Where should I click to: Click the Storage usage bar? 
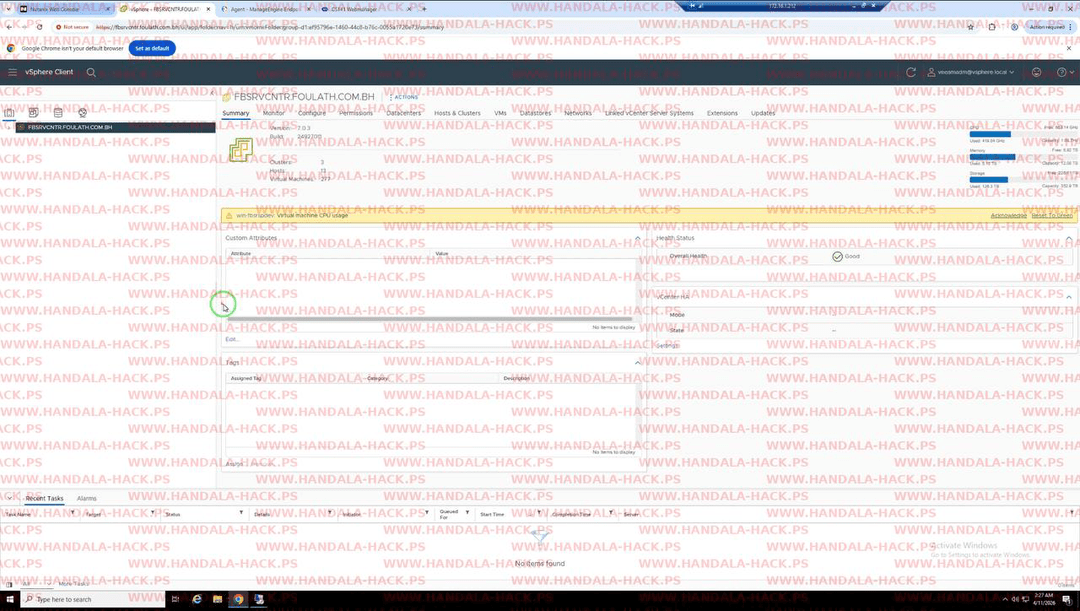(x=1022, y=180)
